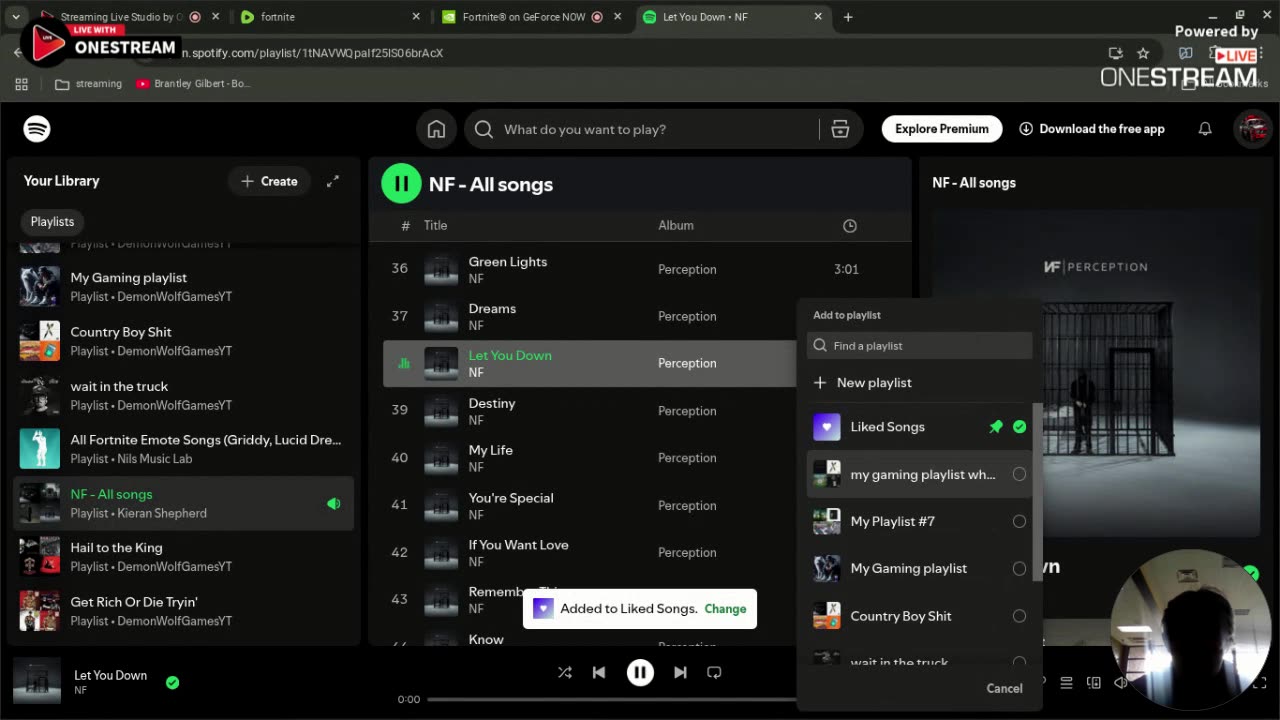Expand Your Library to full view
The image size is (1280, 720).
click(x=333, y=181)
